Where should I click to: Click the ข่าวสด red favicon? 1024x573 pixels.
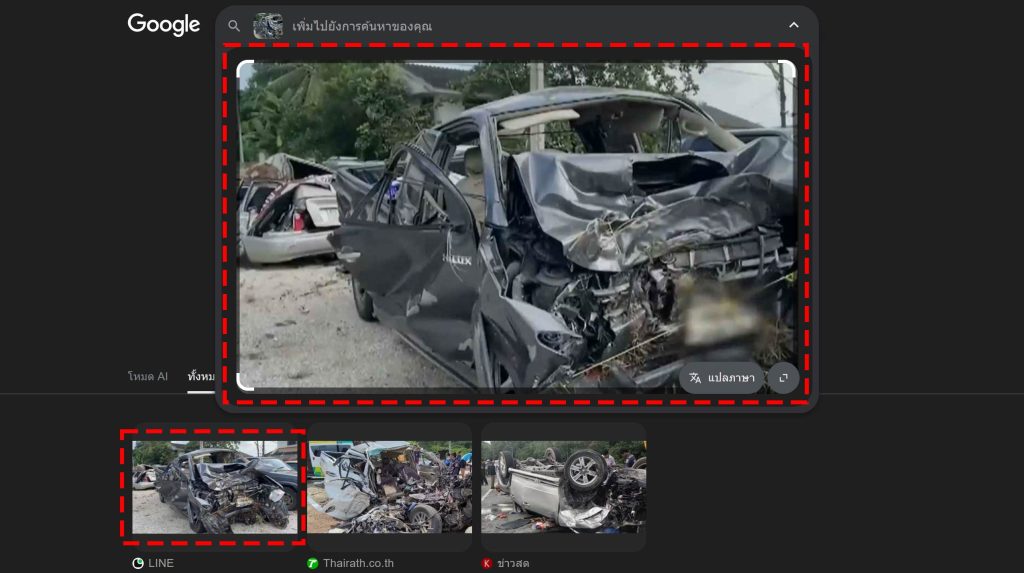click(x=487, y=563)
